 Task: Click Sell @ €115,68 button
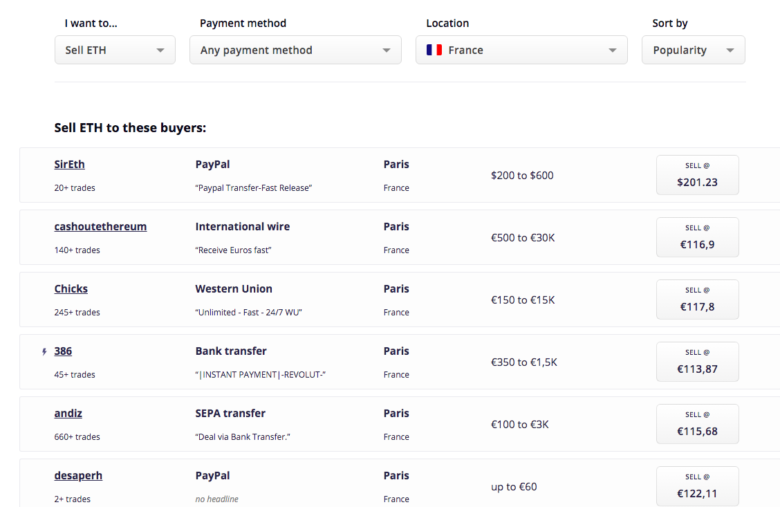pos(697,424)
